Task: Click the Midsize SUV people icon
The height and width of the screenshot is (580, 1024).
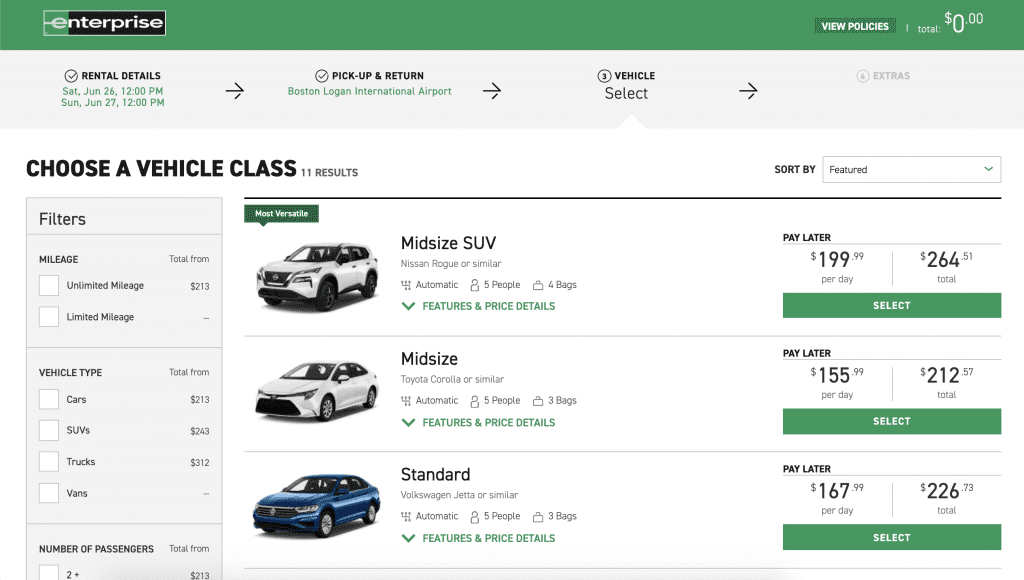Action: [475, 285]
